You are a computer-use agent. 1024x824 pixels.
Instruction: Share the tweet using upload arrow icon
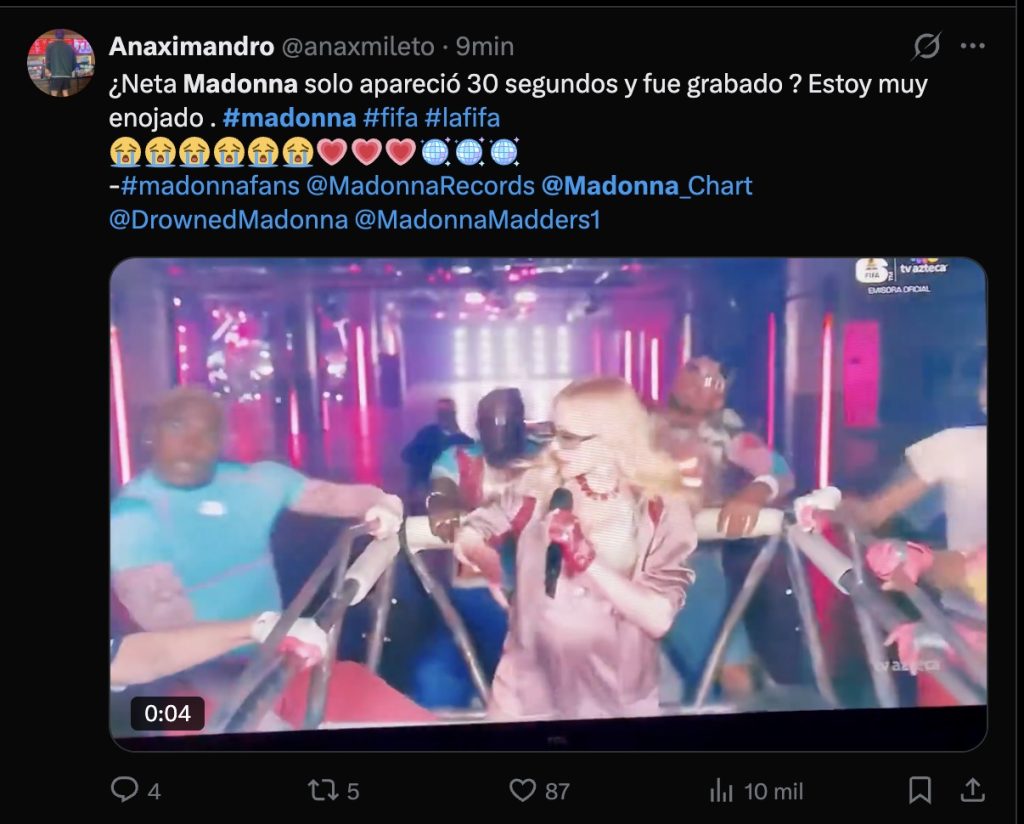(972, 789)
